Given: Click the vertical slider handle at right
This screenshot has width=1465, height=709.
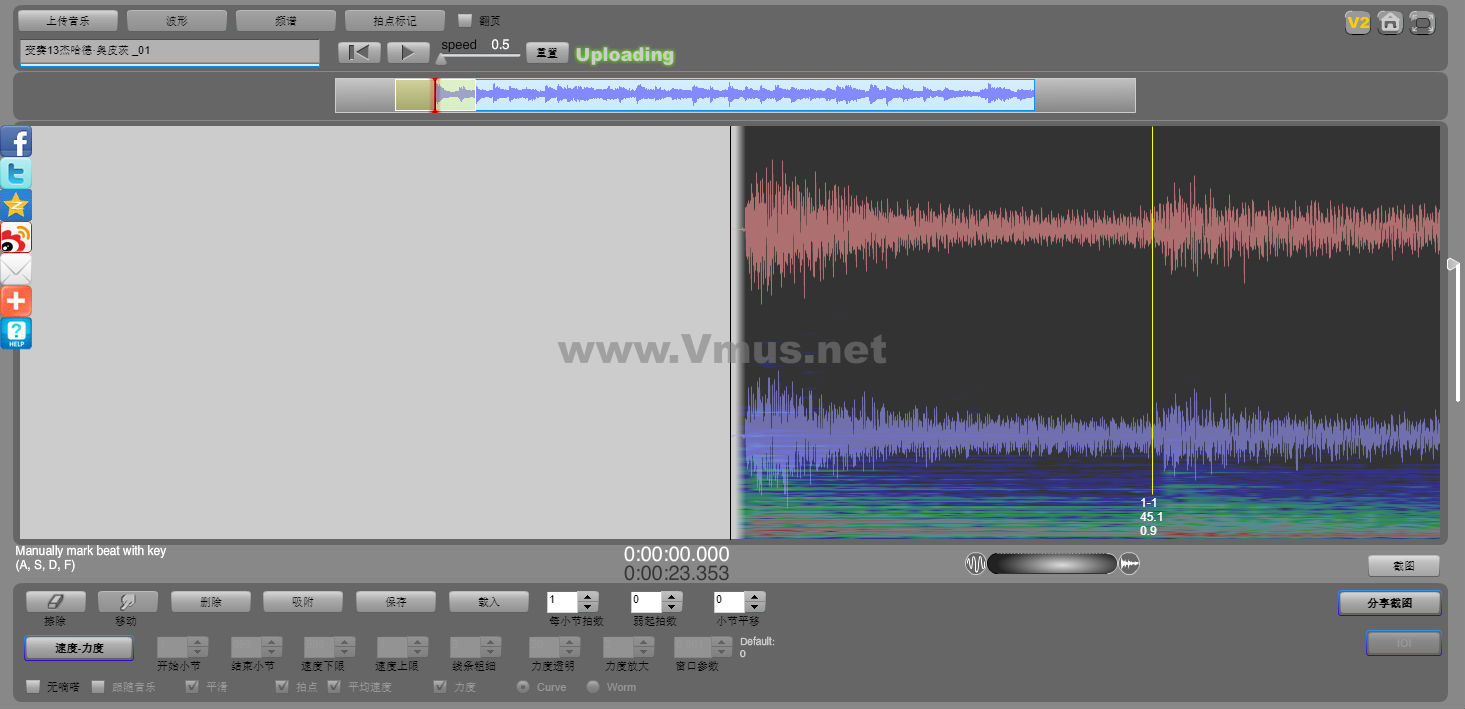Looking at the screenshot, I should point(1453,265).
